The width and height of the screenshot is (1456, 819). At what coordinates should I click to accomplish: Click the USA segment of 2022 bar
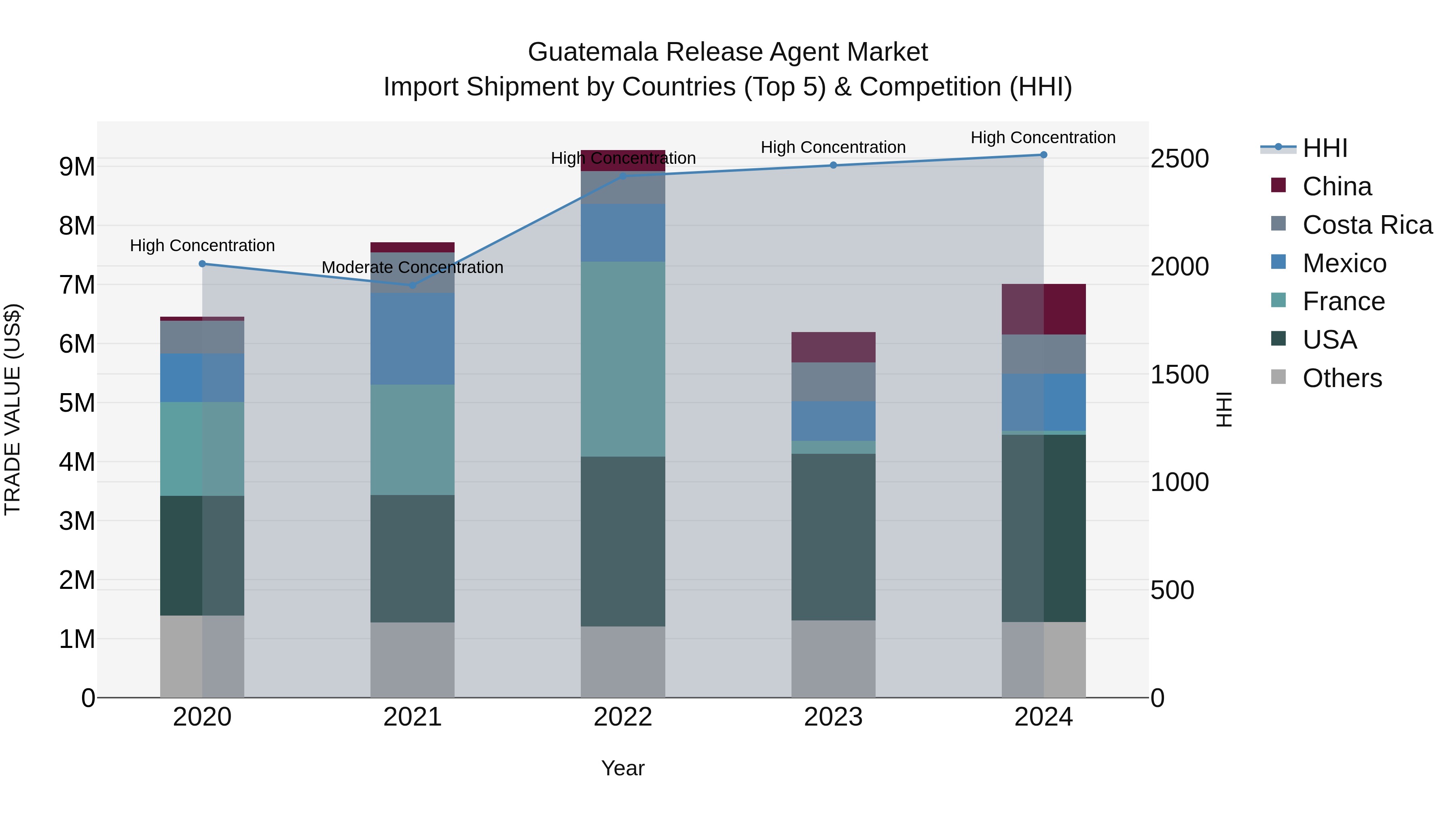click(x=623, y=542)
